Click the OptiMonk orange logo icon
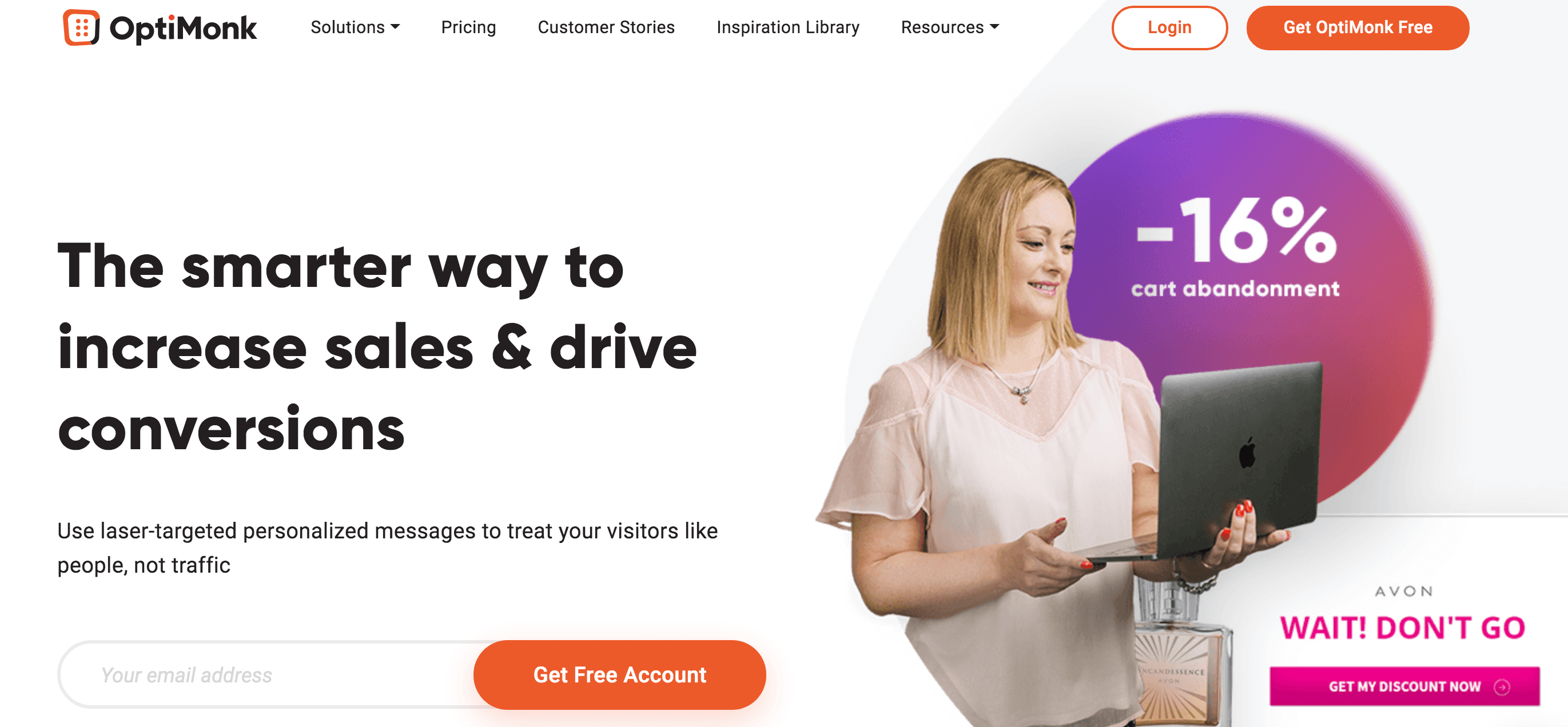The image size is (1568, 727). coord(81,27)
